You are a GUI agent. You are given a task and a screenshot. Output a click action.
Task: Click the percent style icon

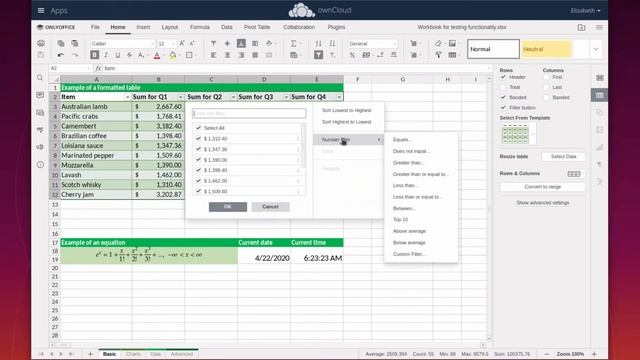tap(352, 55)
